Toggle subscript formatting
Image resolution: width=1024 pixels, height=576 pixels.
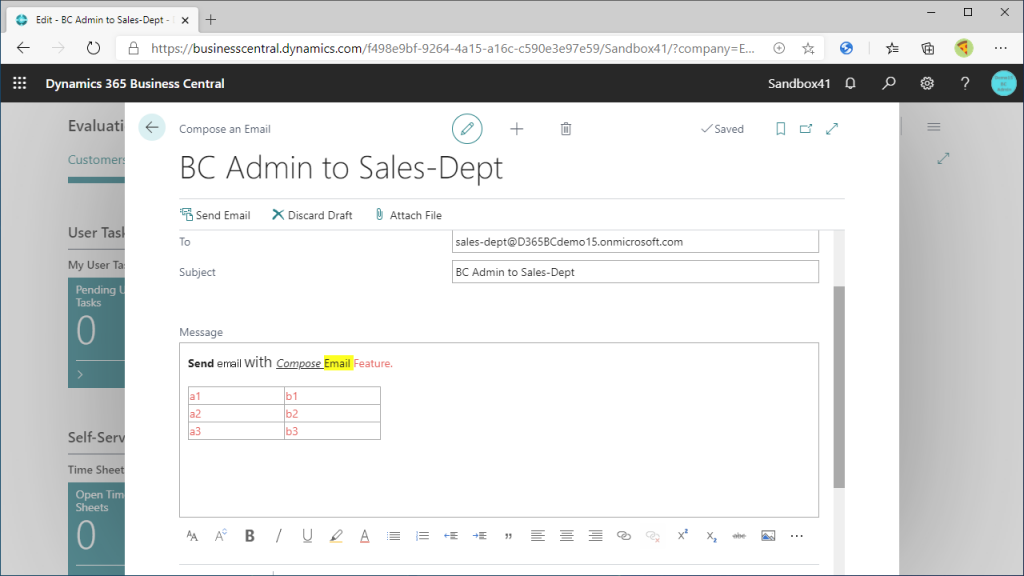(x=711, y=537)
